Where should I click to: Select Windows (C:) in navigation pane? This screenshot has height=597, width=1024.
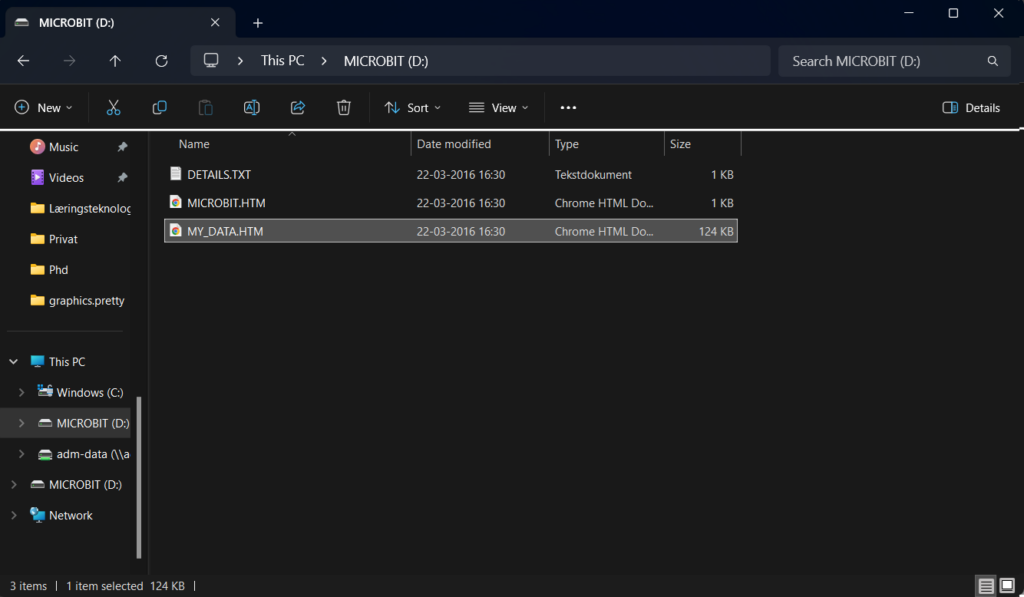pos(89,392)
